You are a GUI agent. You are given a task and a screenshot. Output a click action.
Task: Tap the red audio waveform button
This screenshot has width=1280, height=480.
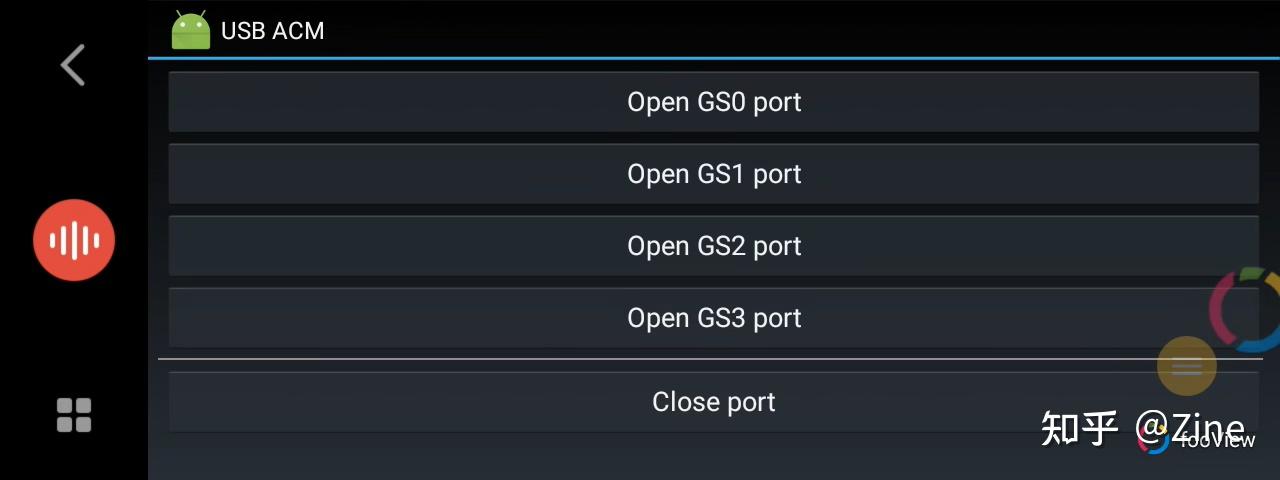pyautogui.click(x=74, y=240)
